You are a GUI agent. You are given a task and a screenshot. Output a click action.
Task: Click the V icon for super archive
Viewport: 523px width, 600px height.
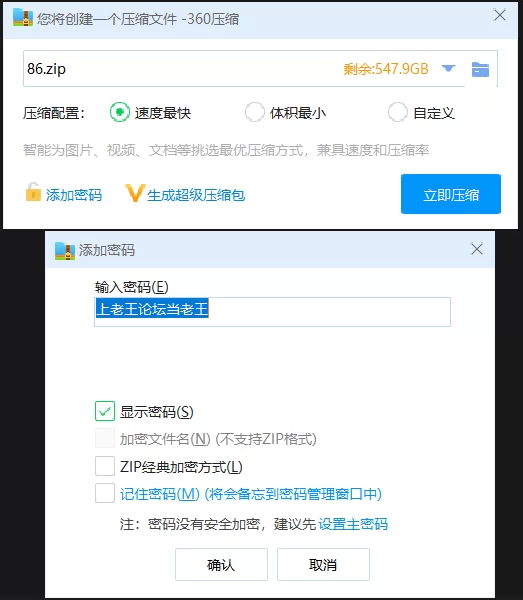[135, 193]
